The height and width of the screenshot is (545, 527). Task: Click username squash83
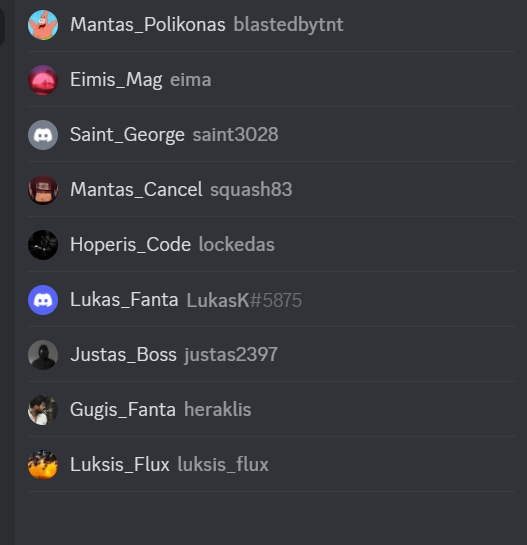[x=251, y=190]
